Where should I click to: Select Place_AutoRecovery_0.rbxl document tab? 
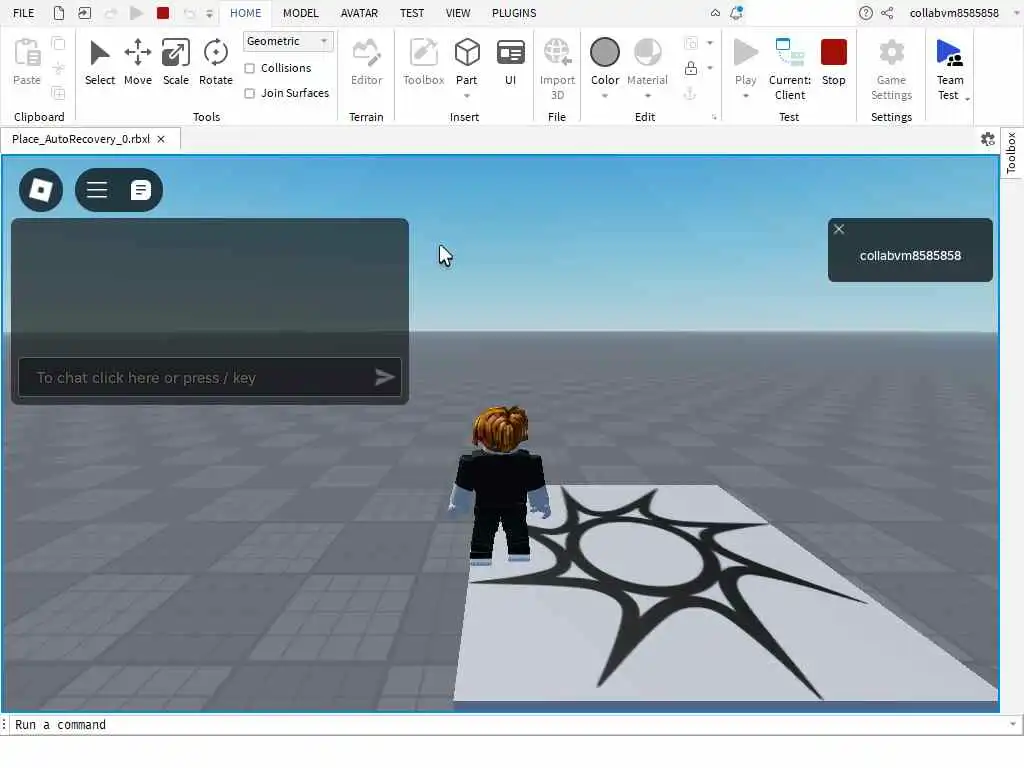[x=81, y=139]
